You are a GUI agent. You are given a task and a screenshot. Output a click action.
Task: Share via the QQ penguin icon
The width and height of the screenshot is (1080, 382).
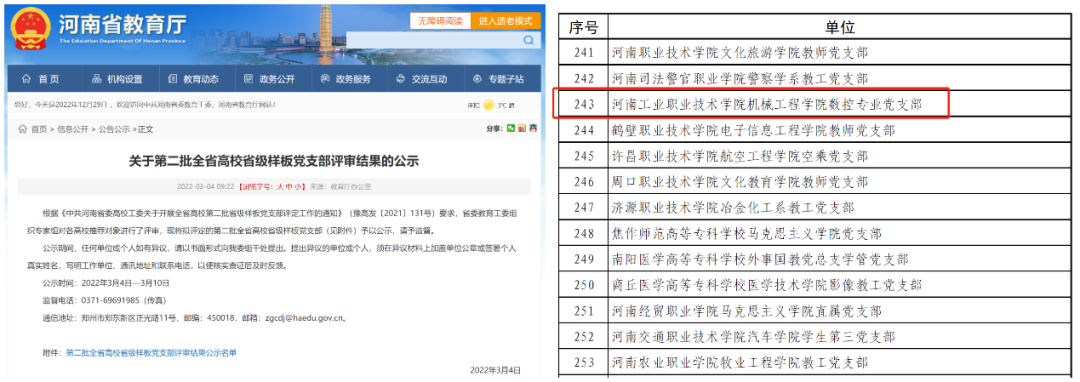(x=533, y=128)
